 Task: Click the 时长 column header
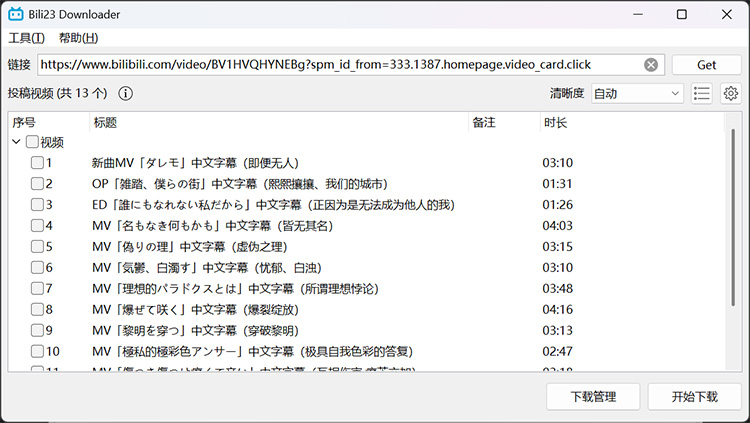pos(631,122)
